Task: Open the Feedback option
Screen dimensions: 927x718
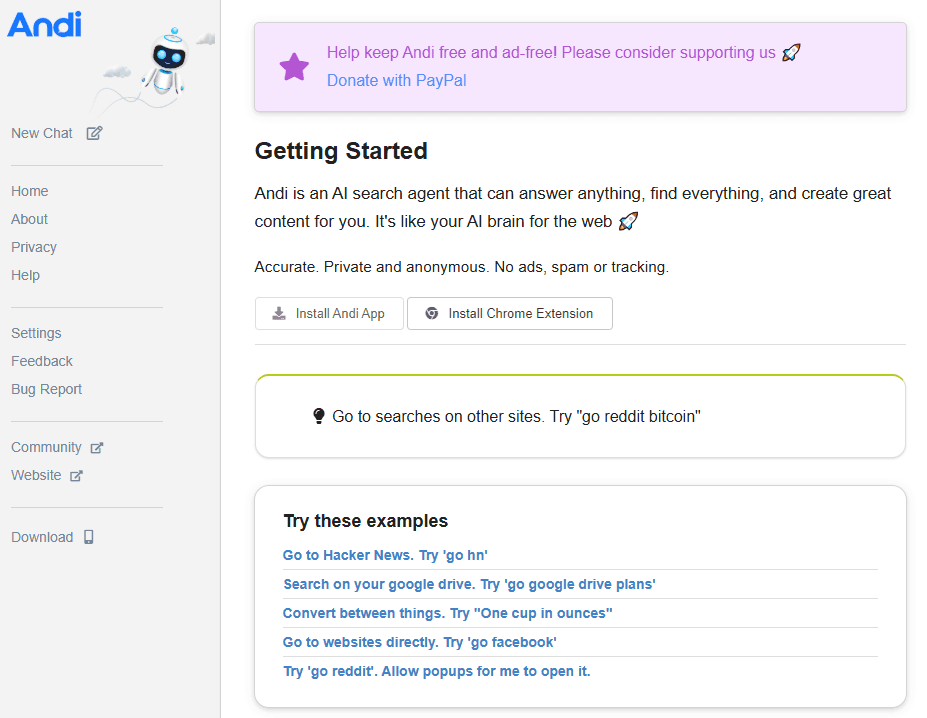Action: (42, 361)
